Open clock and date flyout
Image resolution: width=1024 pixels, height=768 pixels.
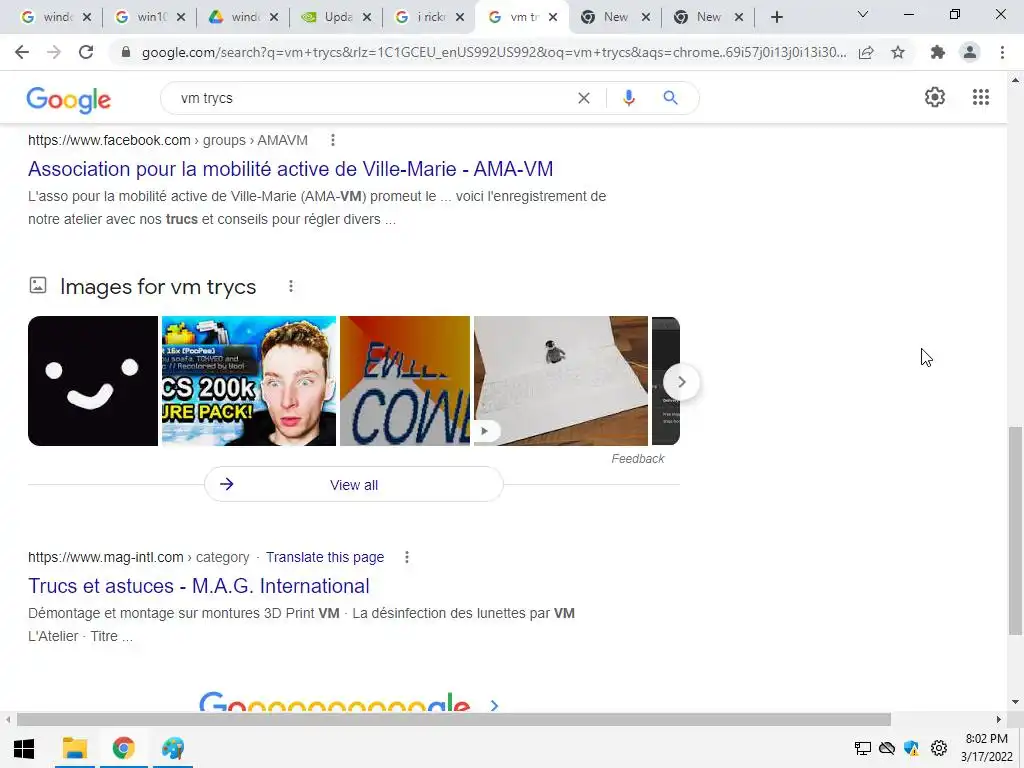tap(986, 748)
